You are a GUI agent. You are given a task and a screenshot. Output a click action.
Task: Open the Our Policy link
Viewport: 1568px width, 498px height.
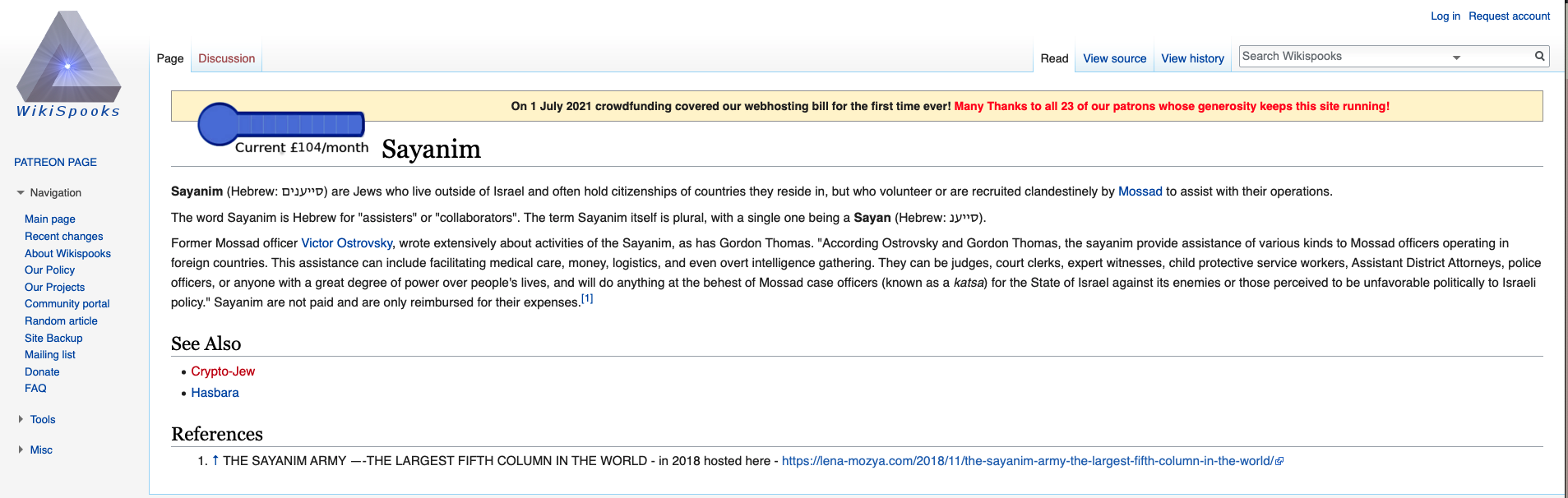(49, 270)
